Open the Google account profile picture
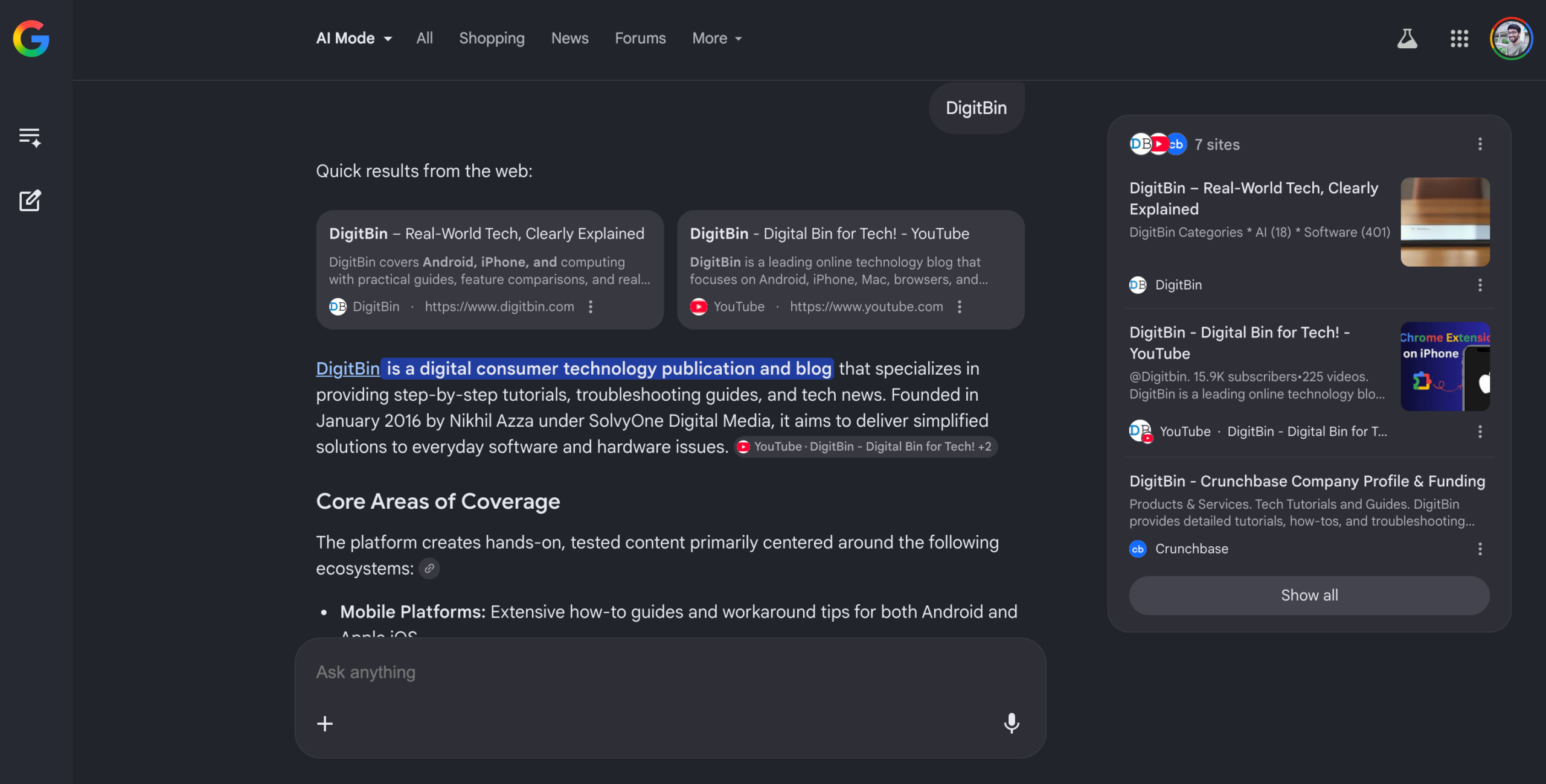This screenshot has height=784, width=1546. coord(1511,39)
